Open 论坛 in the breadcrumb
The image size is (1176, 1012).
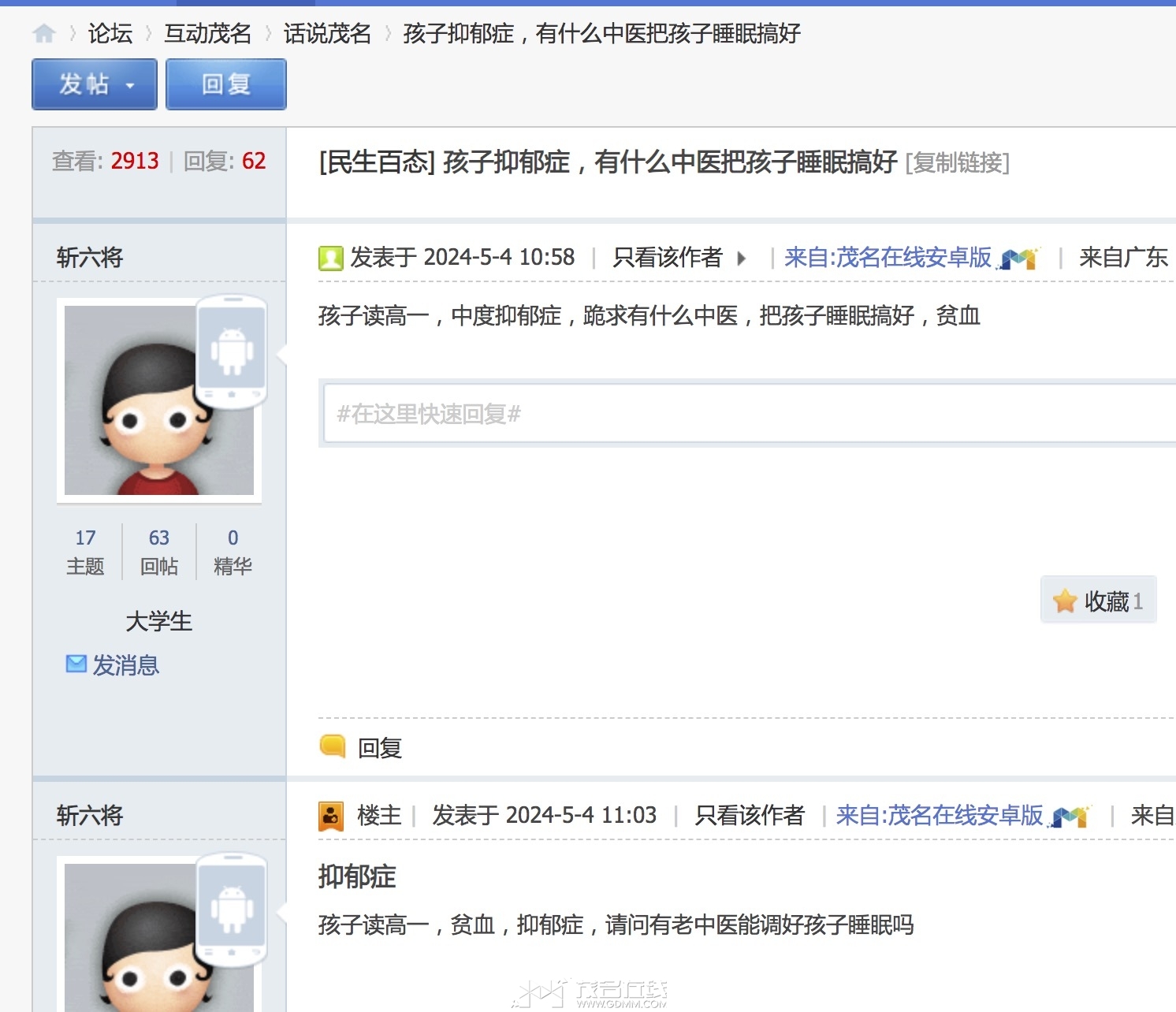pyautogui.click(x=110, y=34)
